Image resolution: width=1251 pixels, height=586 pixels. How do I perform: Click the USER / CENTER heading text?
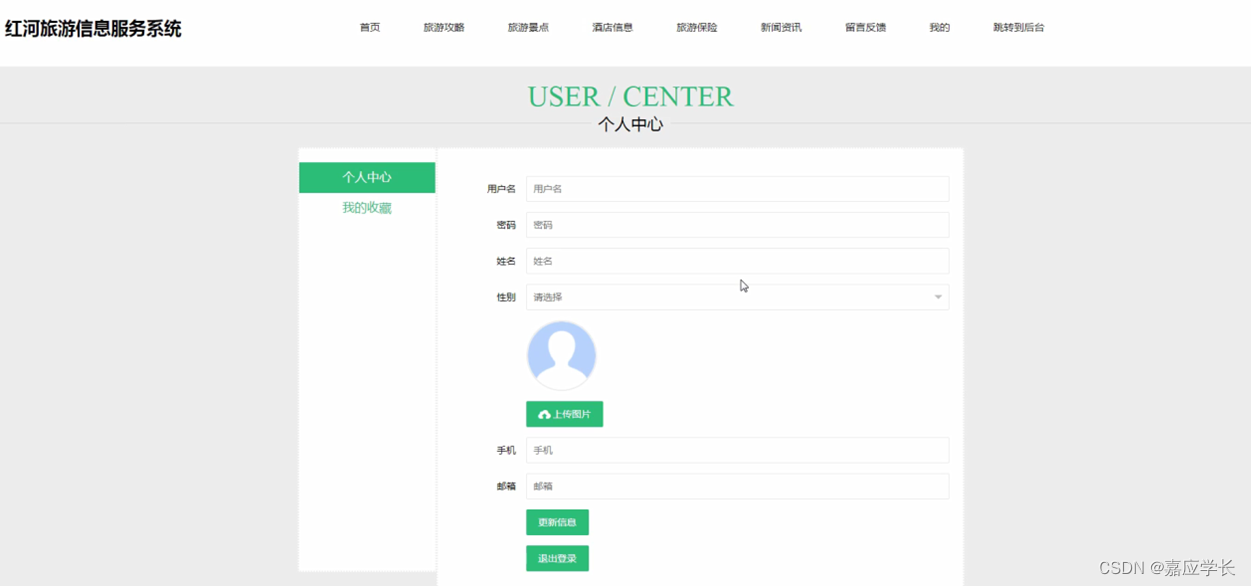point(630,97)
